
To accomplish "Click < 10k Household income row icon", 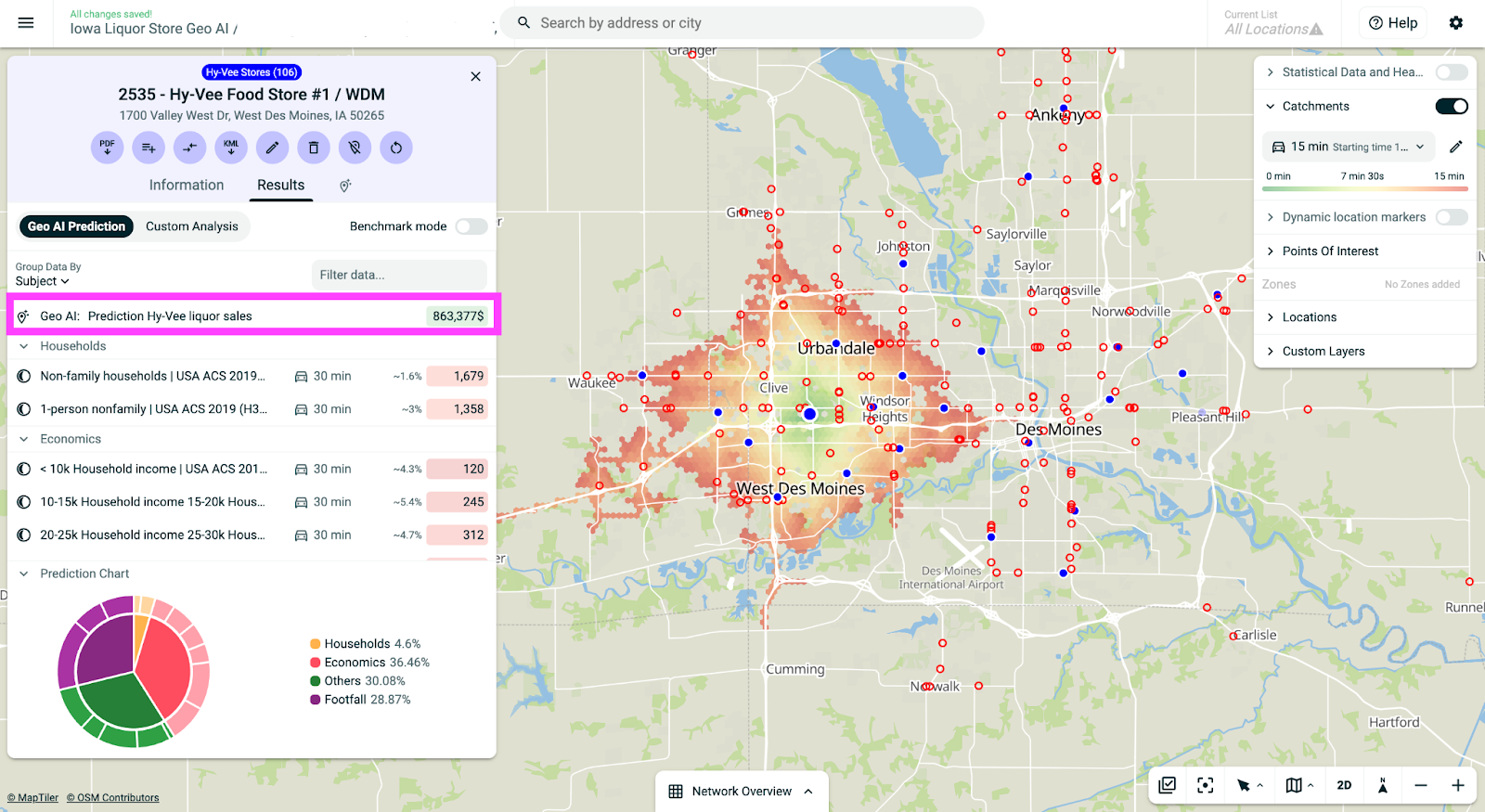I will [x=24, y=469].
